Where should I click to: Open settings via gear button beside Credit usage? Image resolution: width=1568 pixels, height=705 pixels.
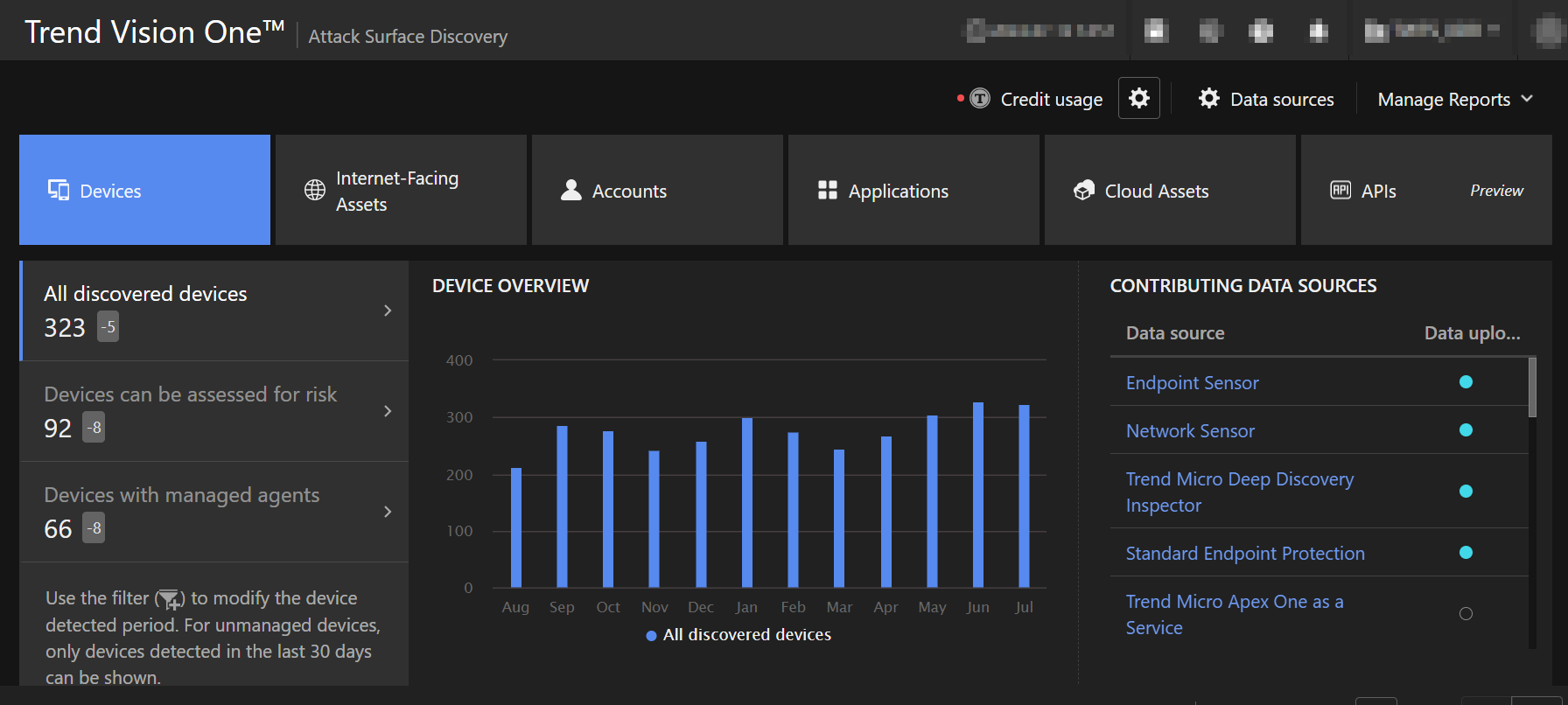coord(1139,99)
